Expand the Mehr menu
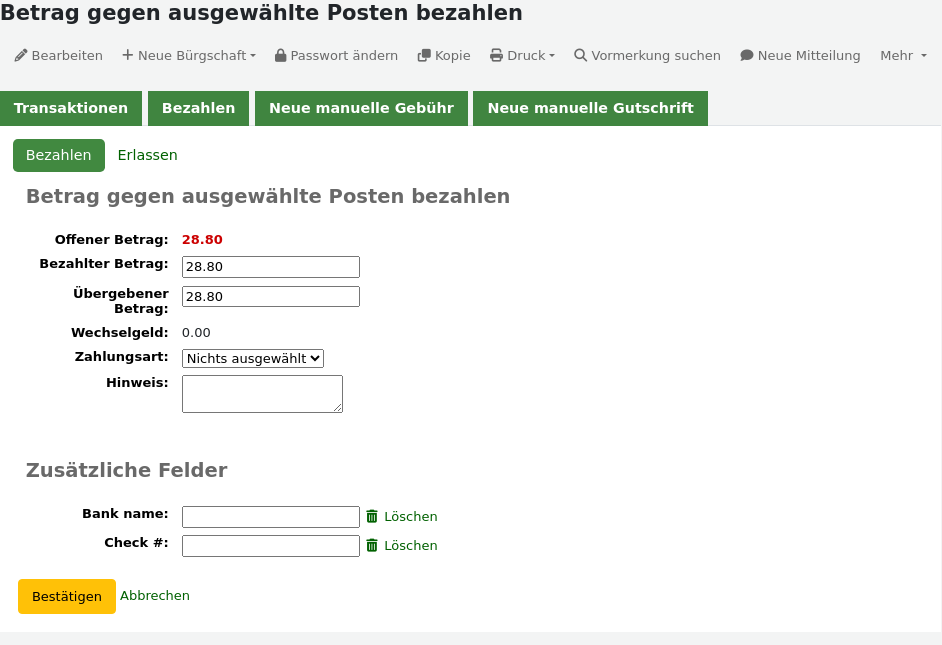 [x=904, y=55]
